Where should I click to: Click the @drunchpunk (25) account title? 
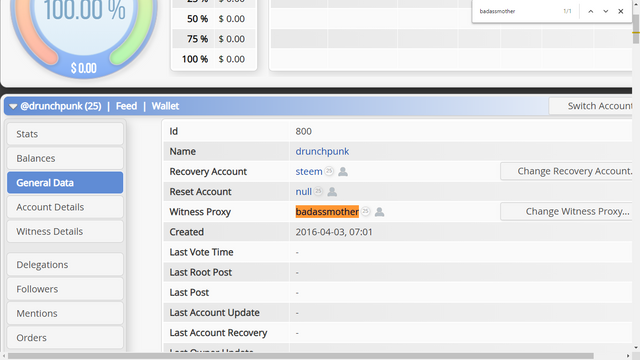(61, 106)
